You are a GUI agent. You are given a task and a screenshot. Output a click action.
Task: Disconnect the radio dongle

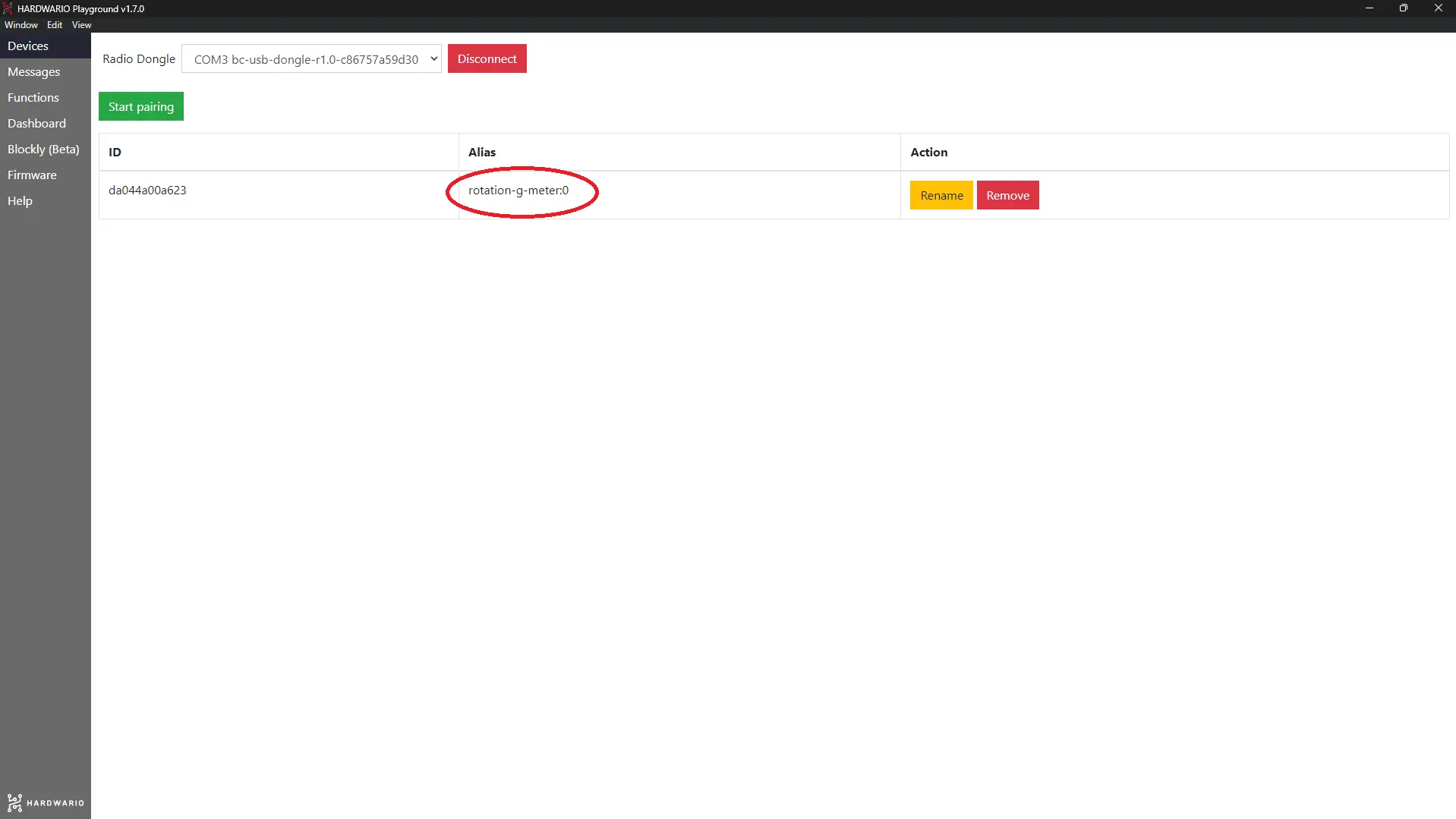tap(487, 58)
